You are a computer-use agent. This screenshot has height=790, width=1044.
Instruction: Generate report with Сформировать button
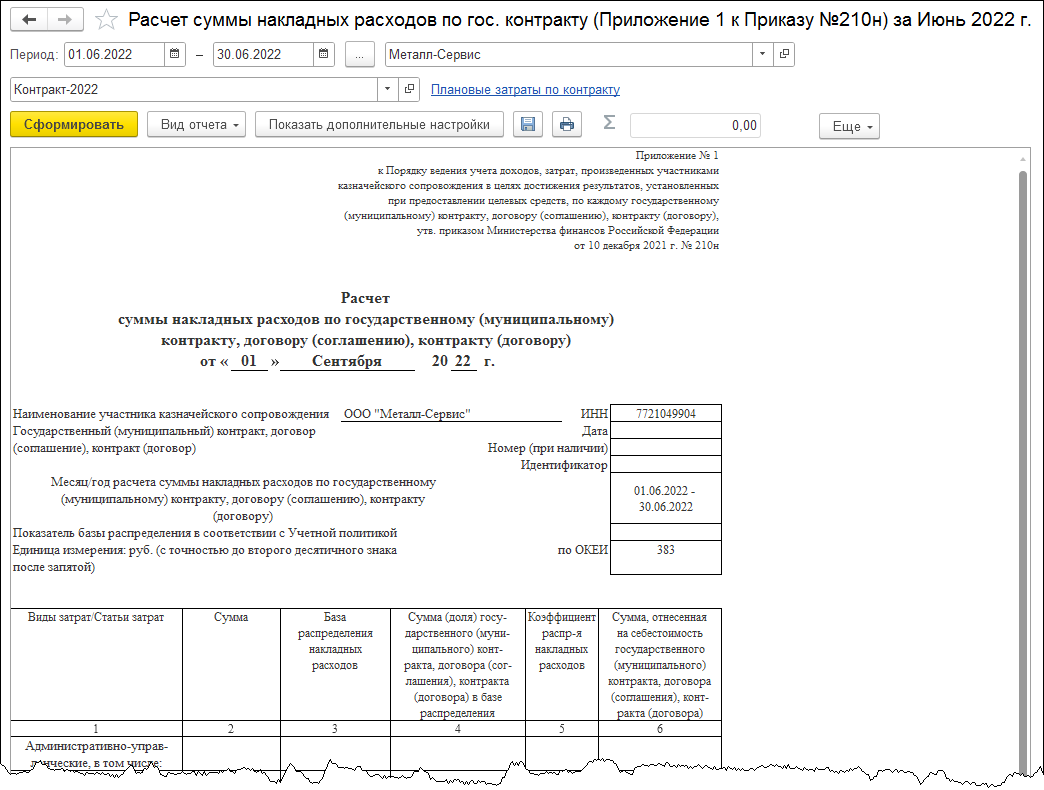pos(74,124)
